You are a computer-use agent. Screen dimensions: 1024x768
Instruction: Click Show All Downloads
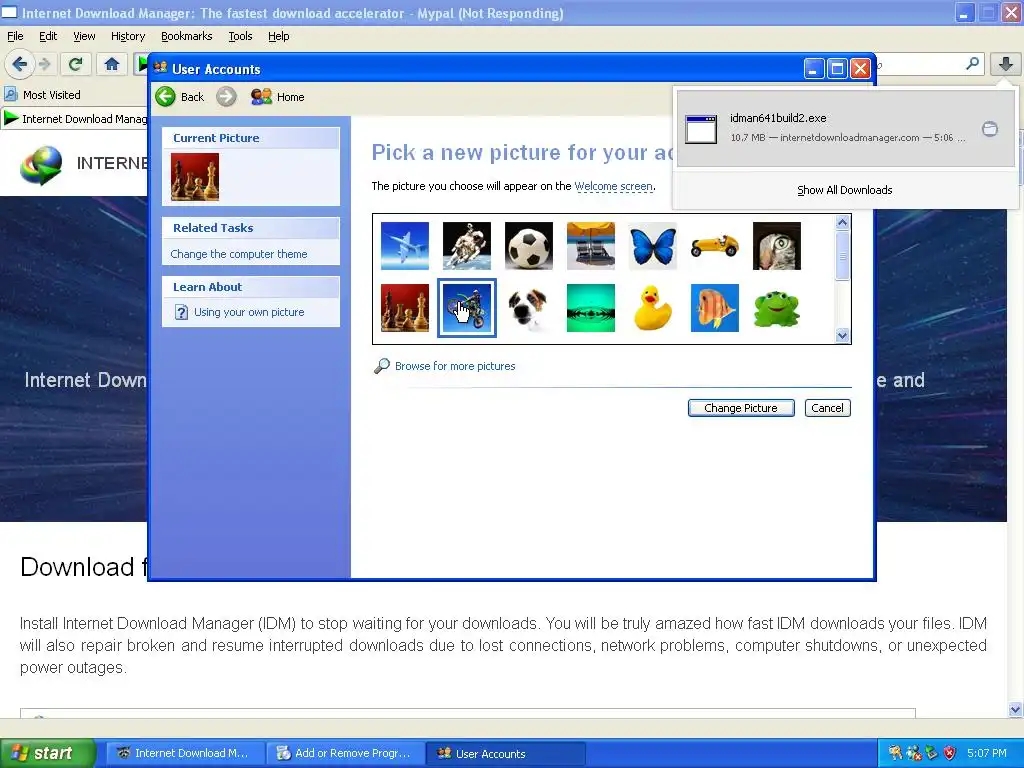point(844,190)
